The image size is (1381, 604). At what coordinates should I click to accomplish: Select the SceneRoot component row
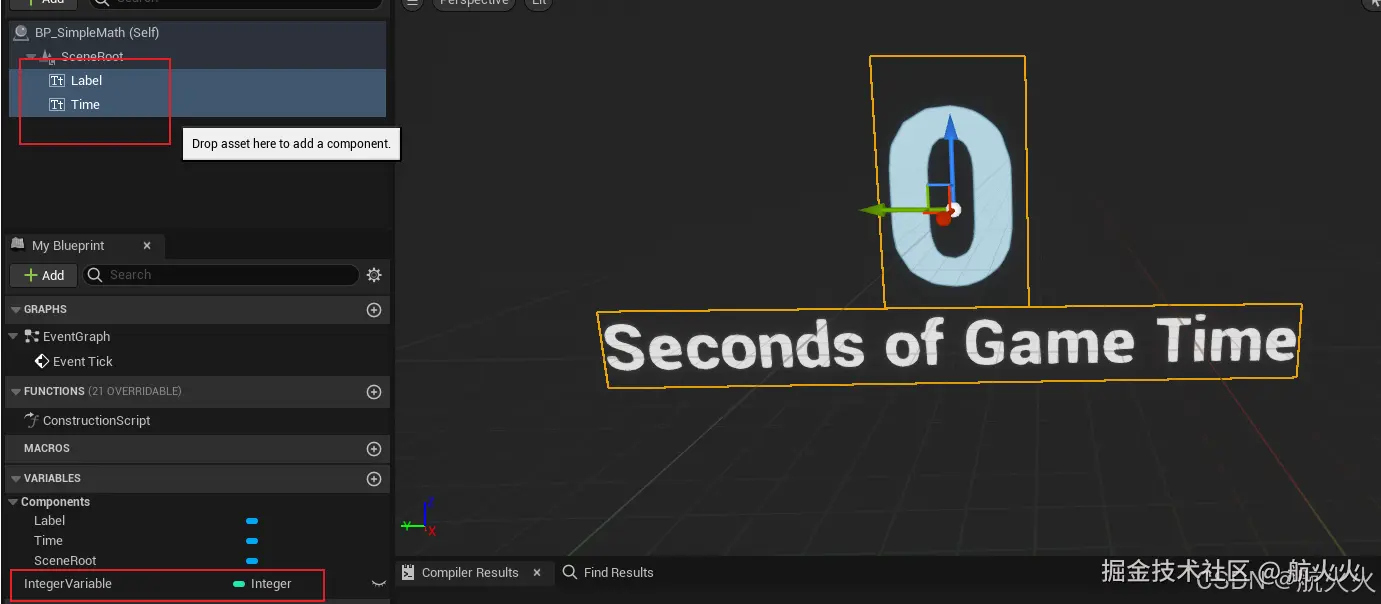point(197,57)
